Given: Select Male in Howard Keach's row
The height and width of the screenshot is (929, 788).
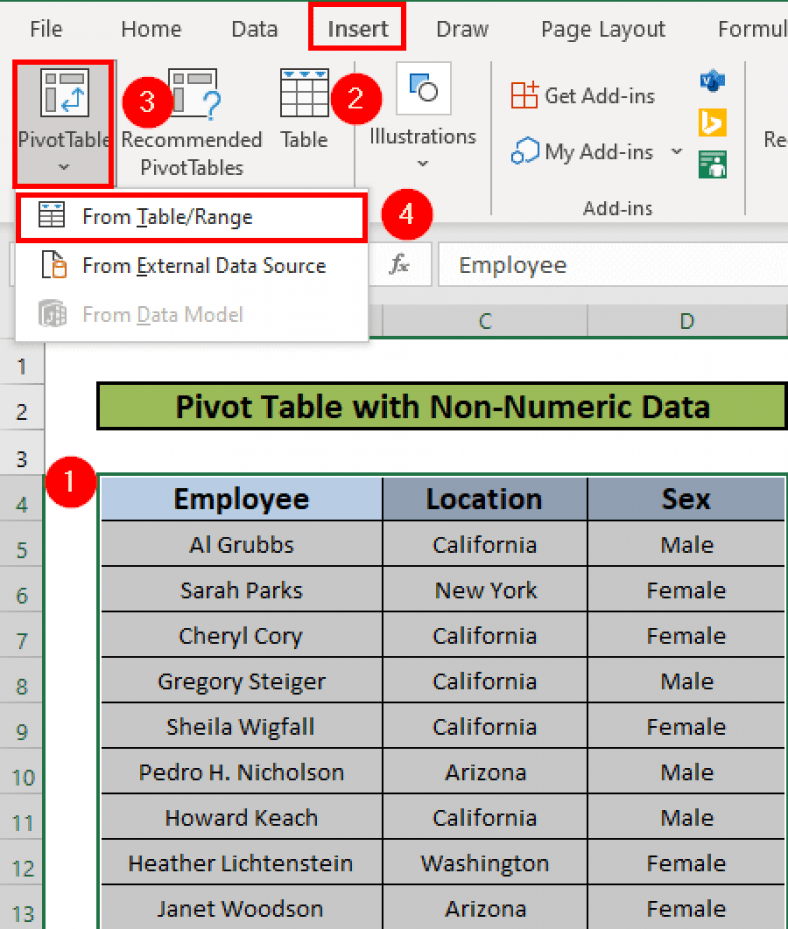Looking at the screenshot, I should 687,818.
